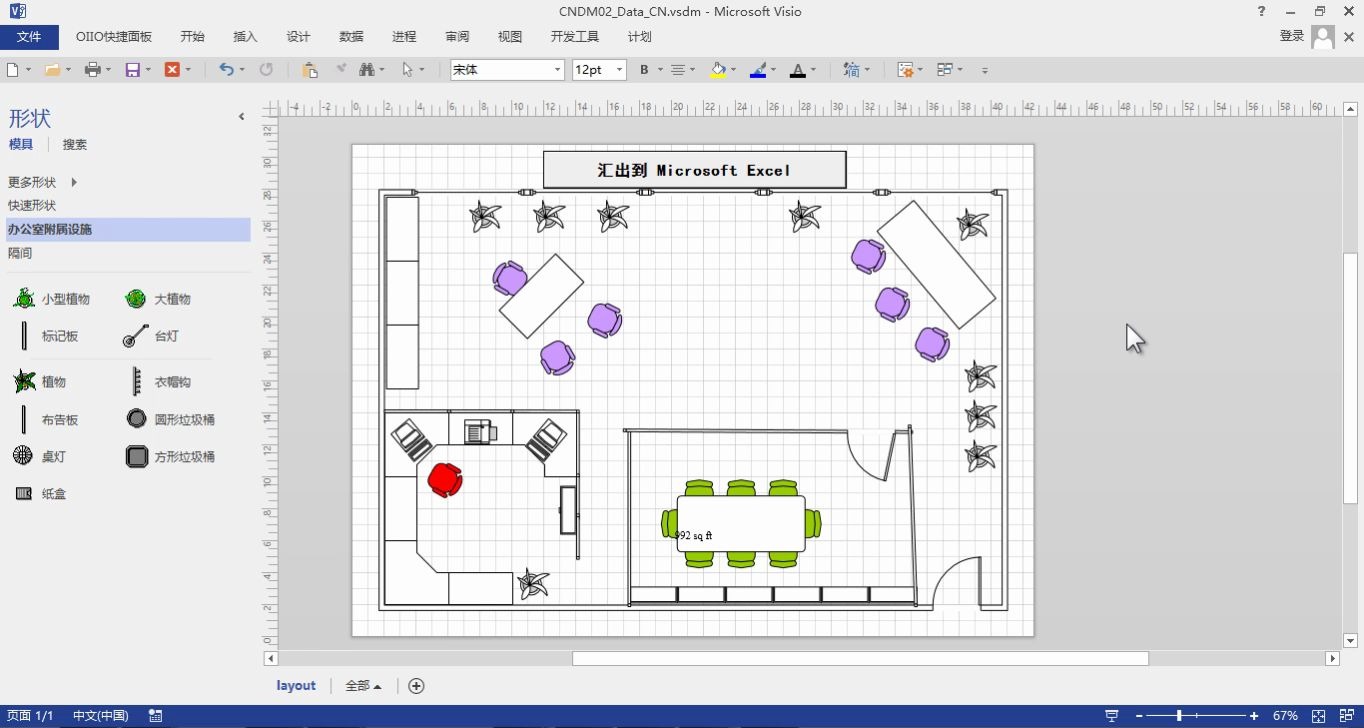Click the Undo arrow icon
The width and height of the screenshot is (1364, 728).
226,70
